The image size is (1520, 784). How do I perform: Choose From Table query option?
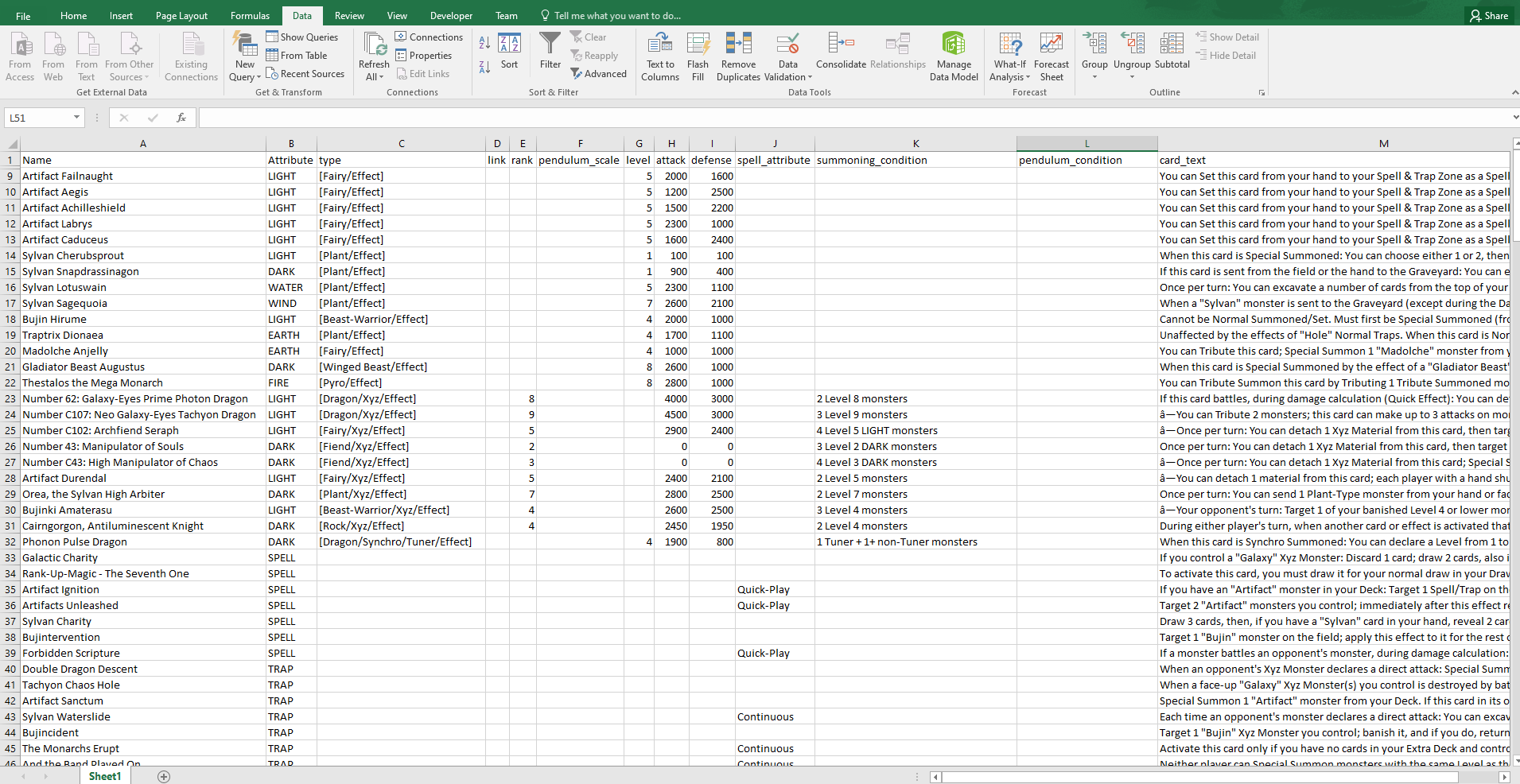[x=297, y=56]
